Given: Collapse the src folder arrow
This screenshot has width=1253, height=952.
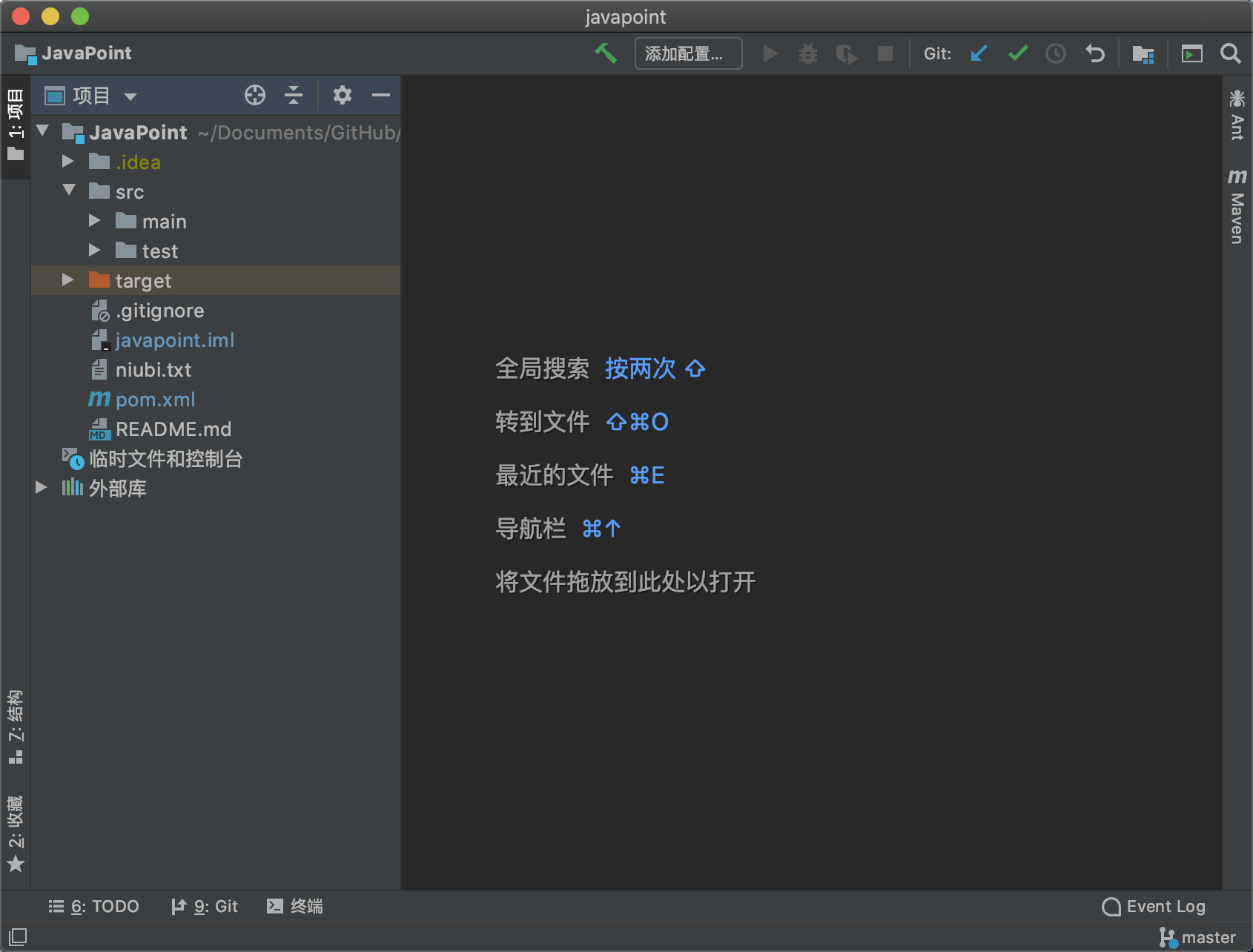Looking at the screenshot, I should pyautogui.click(x=70, y=191).
